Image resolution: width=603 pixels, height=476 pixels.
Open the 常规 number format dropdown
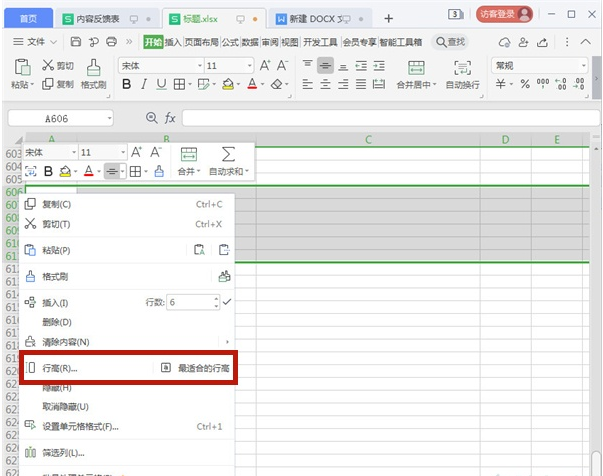point(584,66)
